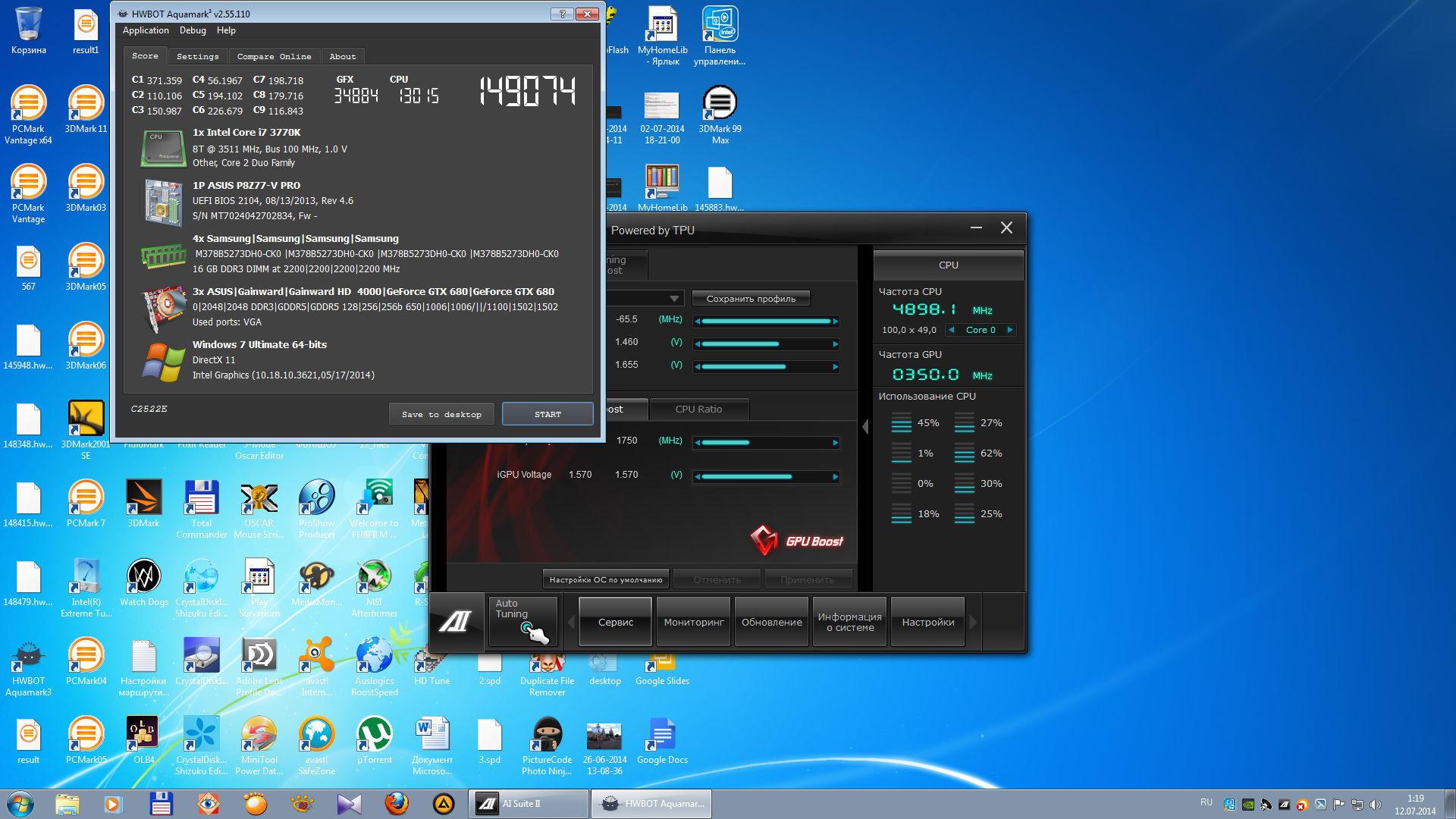Increase the iGPU Voltage slider with its right arrow

click(x=836, y=477)
